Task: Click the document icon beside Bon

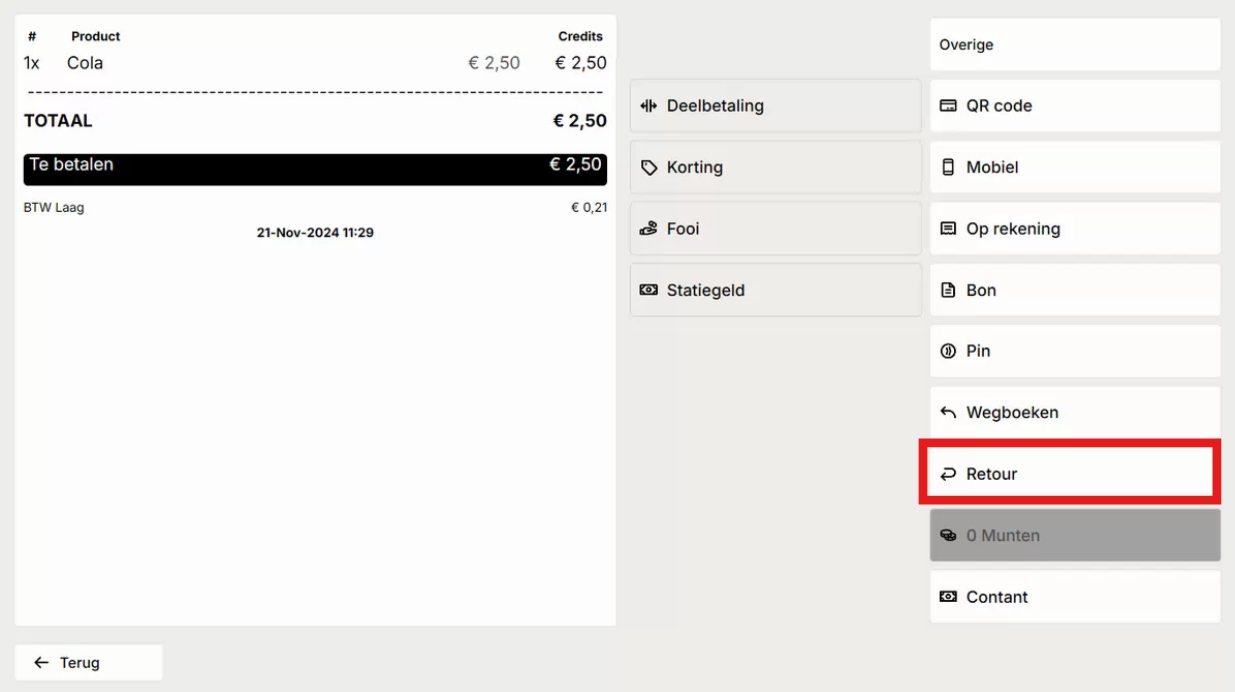Action: click(x=948, y=291)
